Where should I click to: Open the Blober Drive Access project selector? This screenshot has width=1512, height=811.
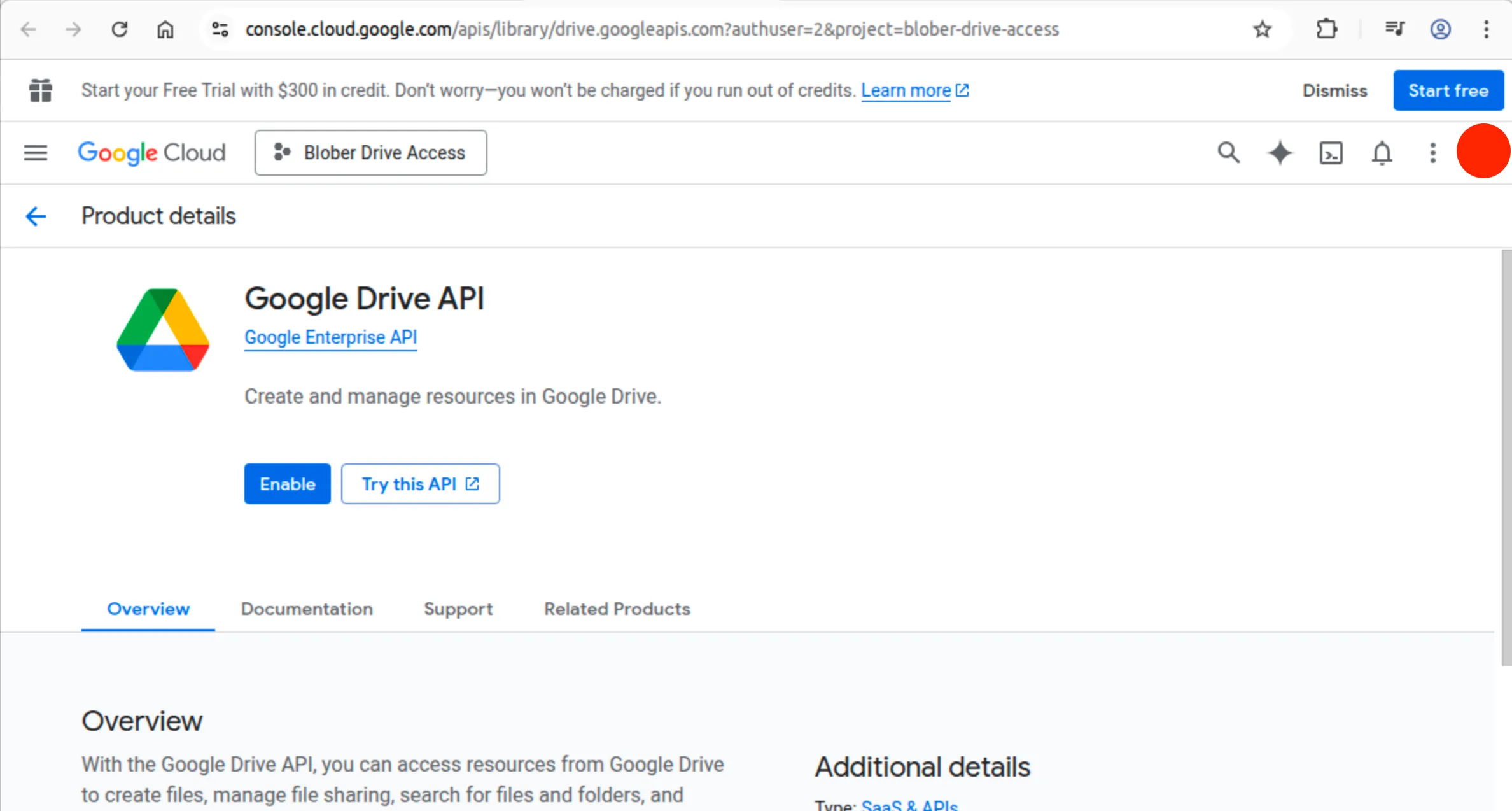[x=370, y=152]
